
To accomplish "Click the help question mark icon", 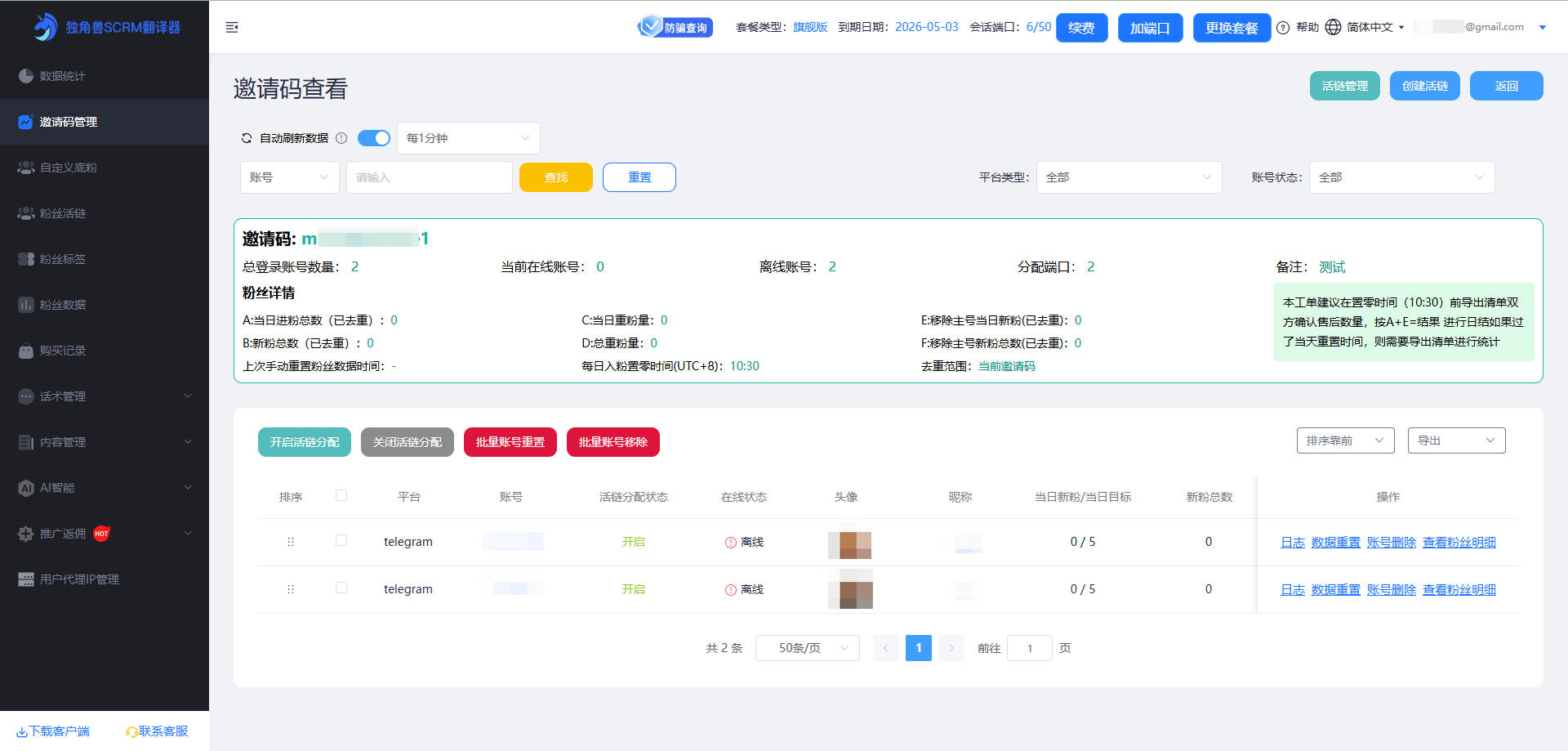I will click(x=1283, y=27).
